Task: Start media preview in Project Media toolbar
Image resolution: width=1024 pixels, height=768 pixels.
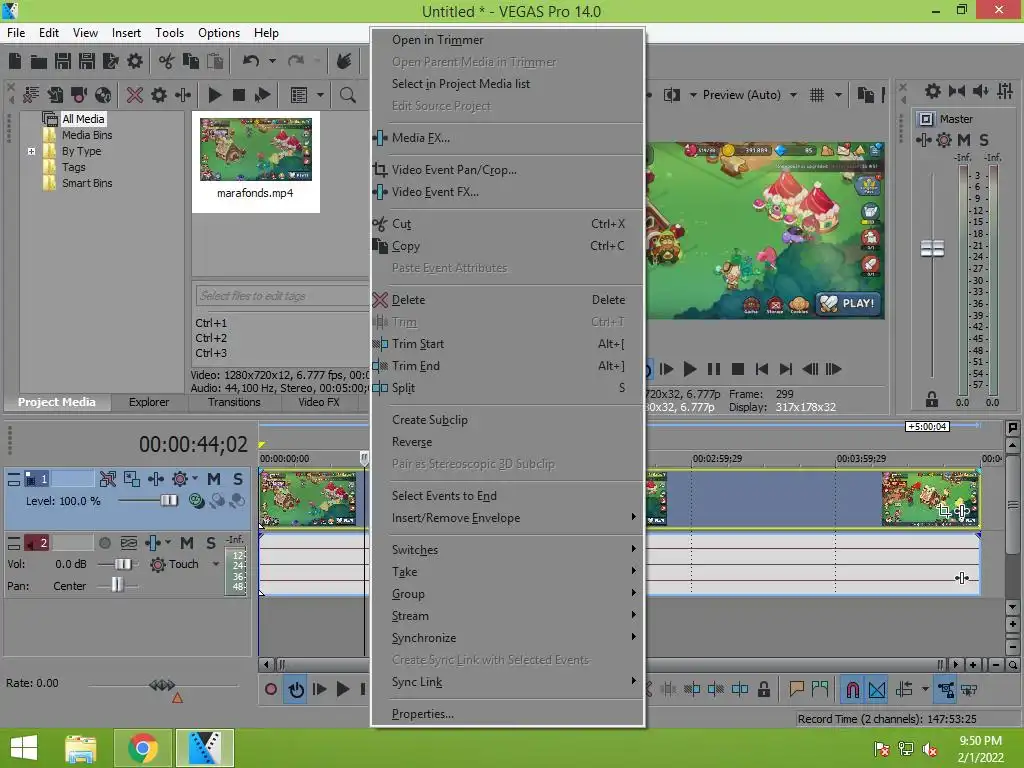Action: 214,95
